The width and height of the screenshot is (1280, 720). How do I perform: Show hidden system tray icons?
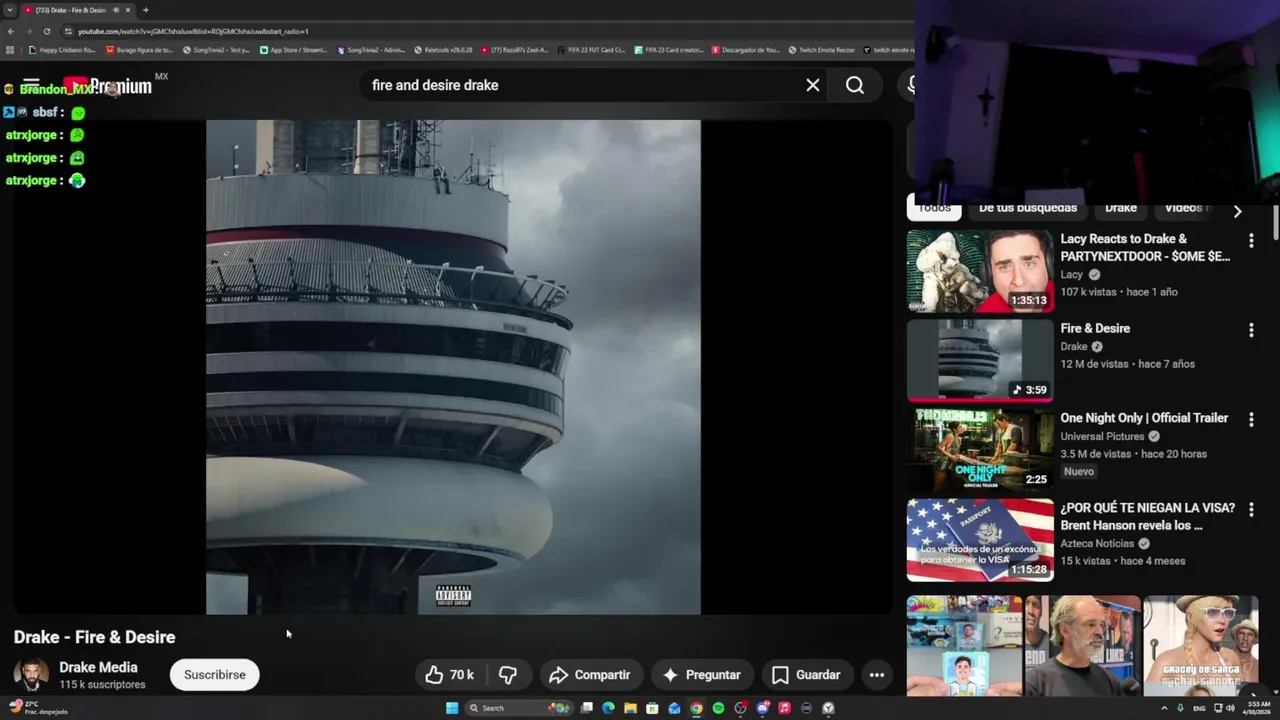click(x=1164, y=708)
